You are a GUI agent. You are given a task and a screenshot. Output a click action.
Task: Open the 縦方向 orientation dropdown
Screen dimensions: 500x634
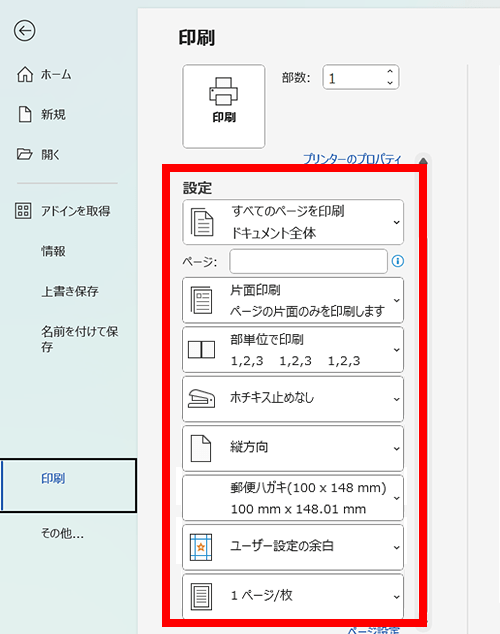(293, 448)
